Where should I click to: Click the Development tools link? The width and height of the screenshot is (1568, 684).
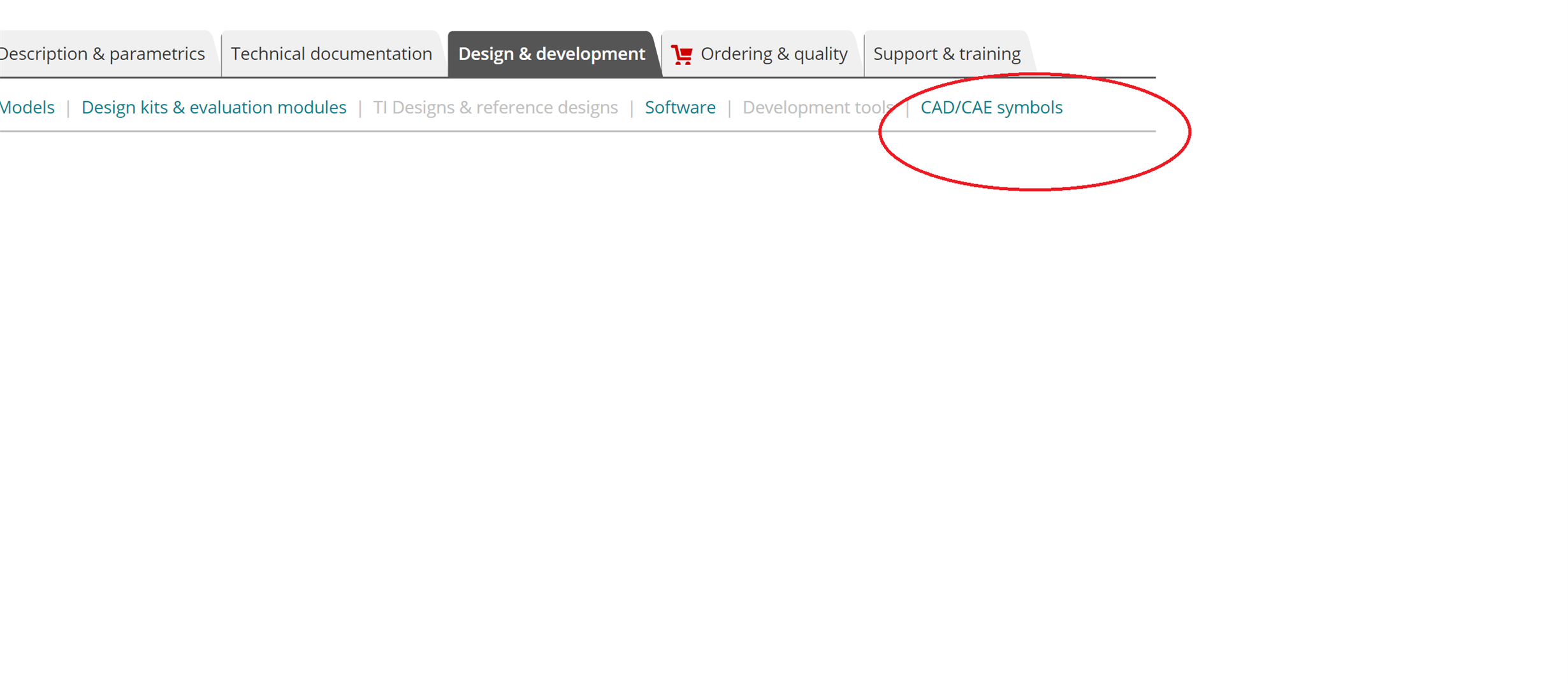(818, 107)
